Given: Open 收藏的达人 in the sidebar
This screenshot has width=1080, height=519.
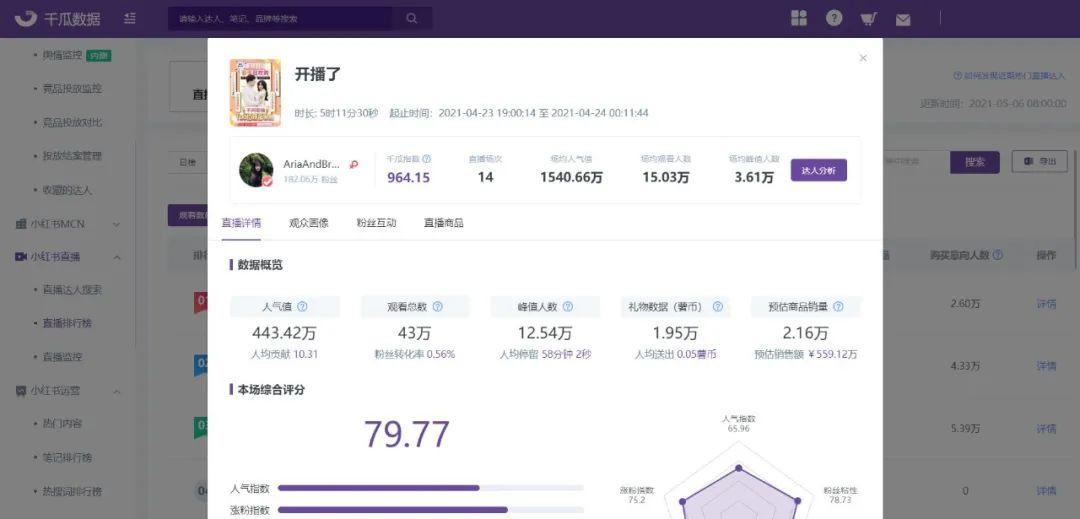Looking at the screenshot, I should click(x=68, y=190).
